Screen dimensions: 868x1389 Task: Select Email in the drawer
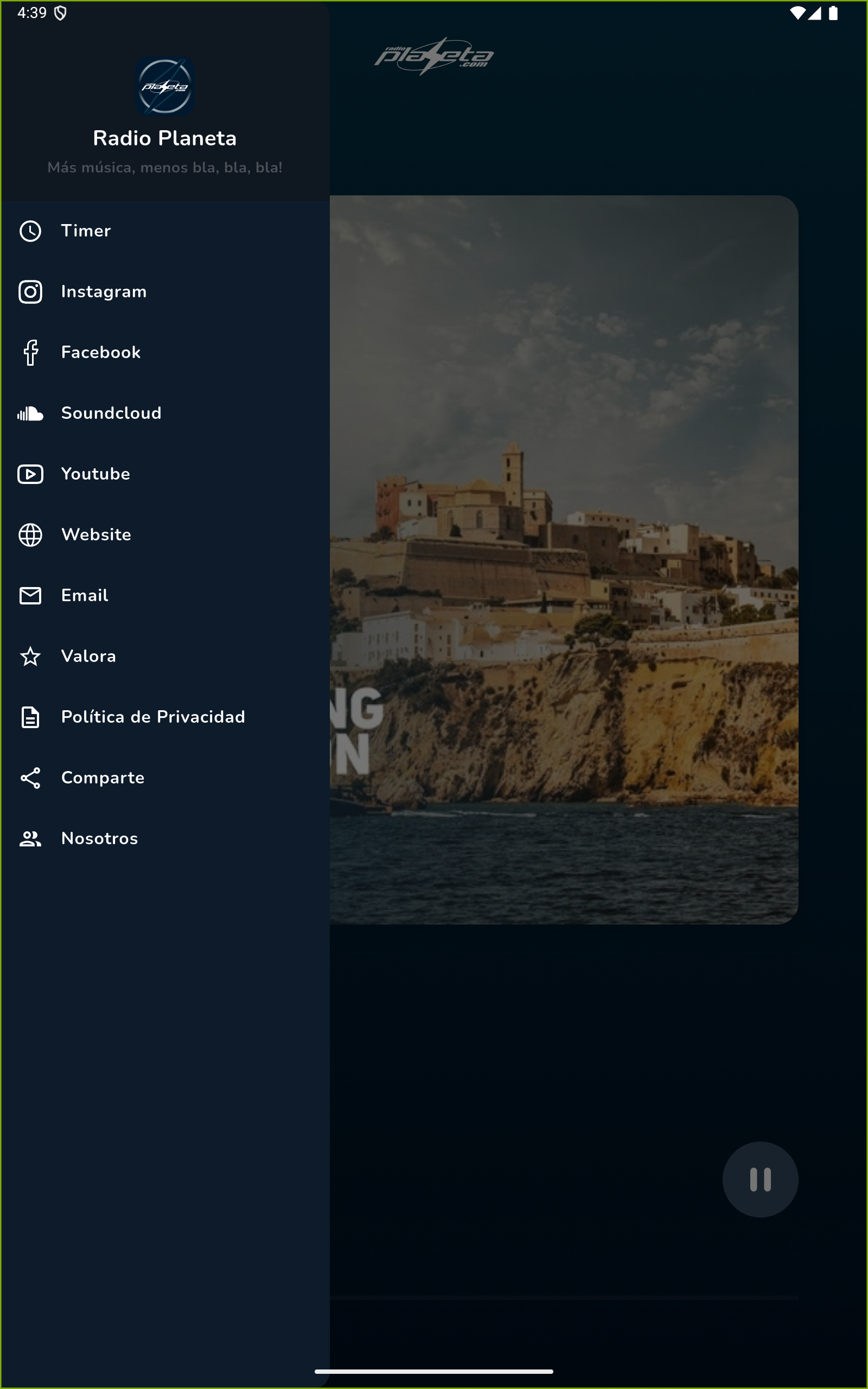point(165,596)
